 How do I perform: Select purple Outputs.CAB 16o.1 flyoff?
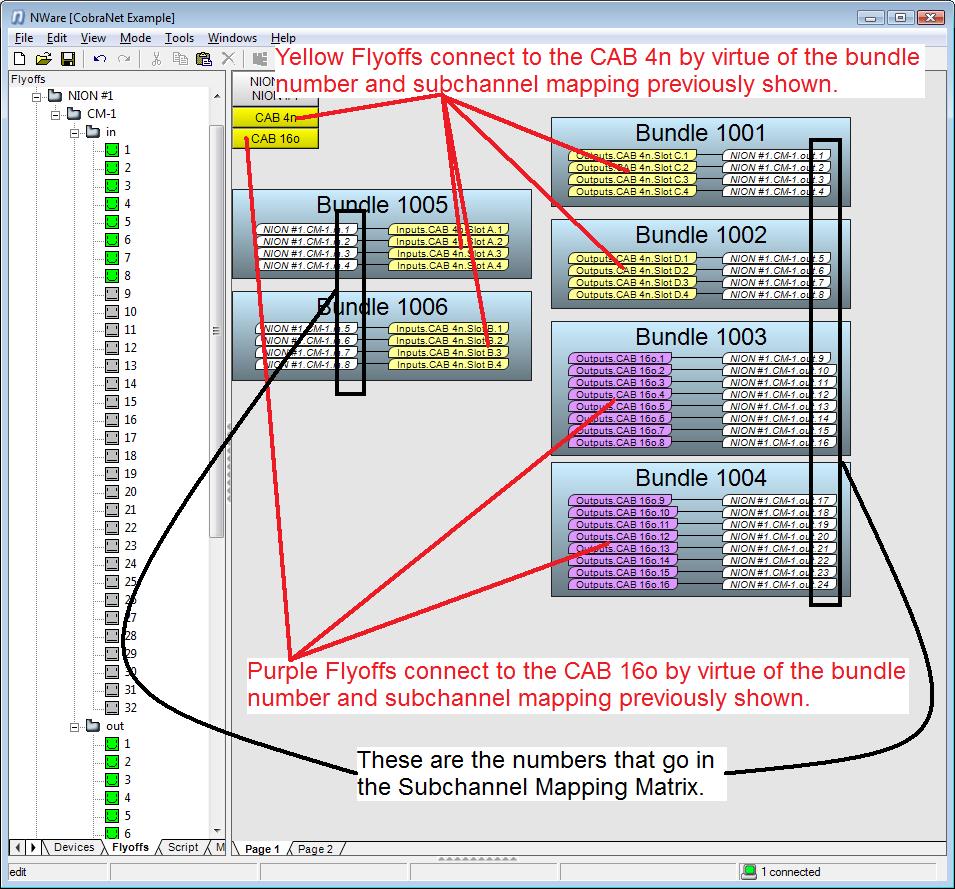pyautogui.click(x=618, y=359)
